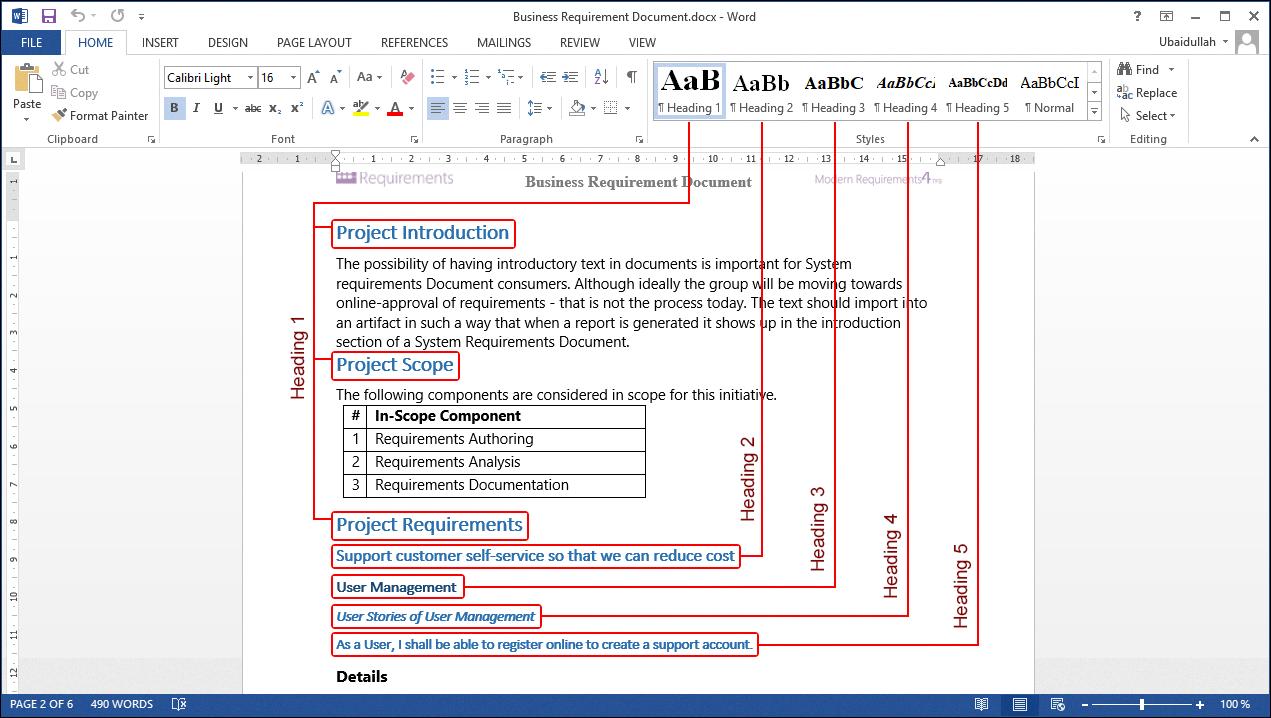Toggle Underline formatting
1271x718 pixels.
tap(218, 108)
